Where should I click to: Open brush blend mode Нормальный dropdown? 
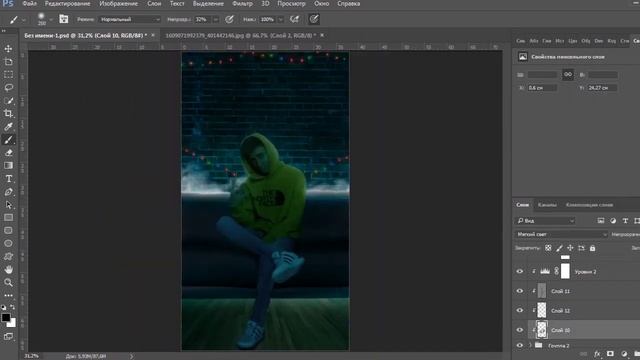tap(130, 19)
